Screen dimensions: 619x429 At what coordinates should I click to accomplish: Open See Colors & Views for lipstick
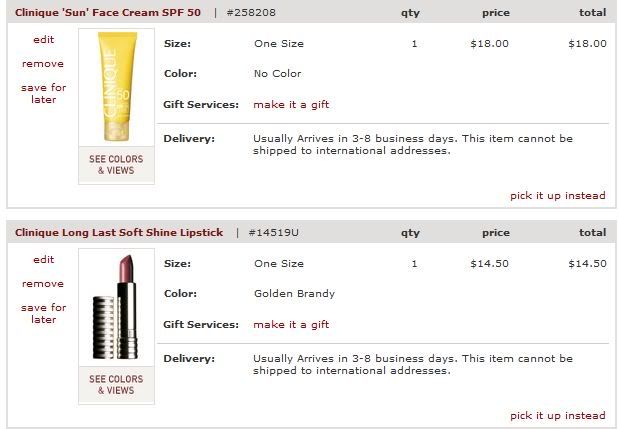(116, 385)
